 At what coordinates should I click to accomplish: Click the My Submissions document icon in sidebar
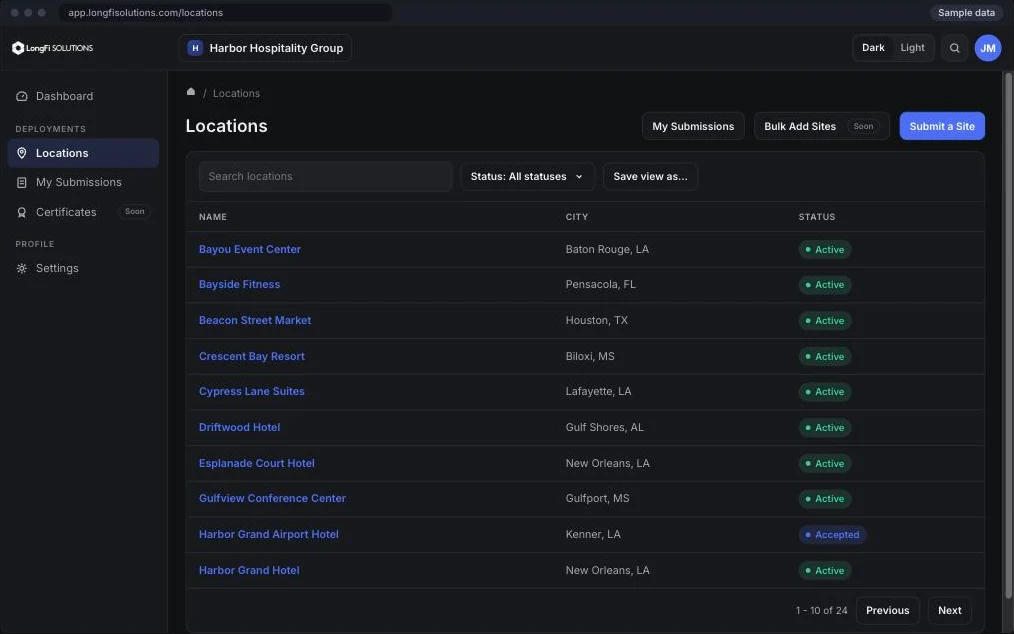tap(21, 182)
